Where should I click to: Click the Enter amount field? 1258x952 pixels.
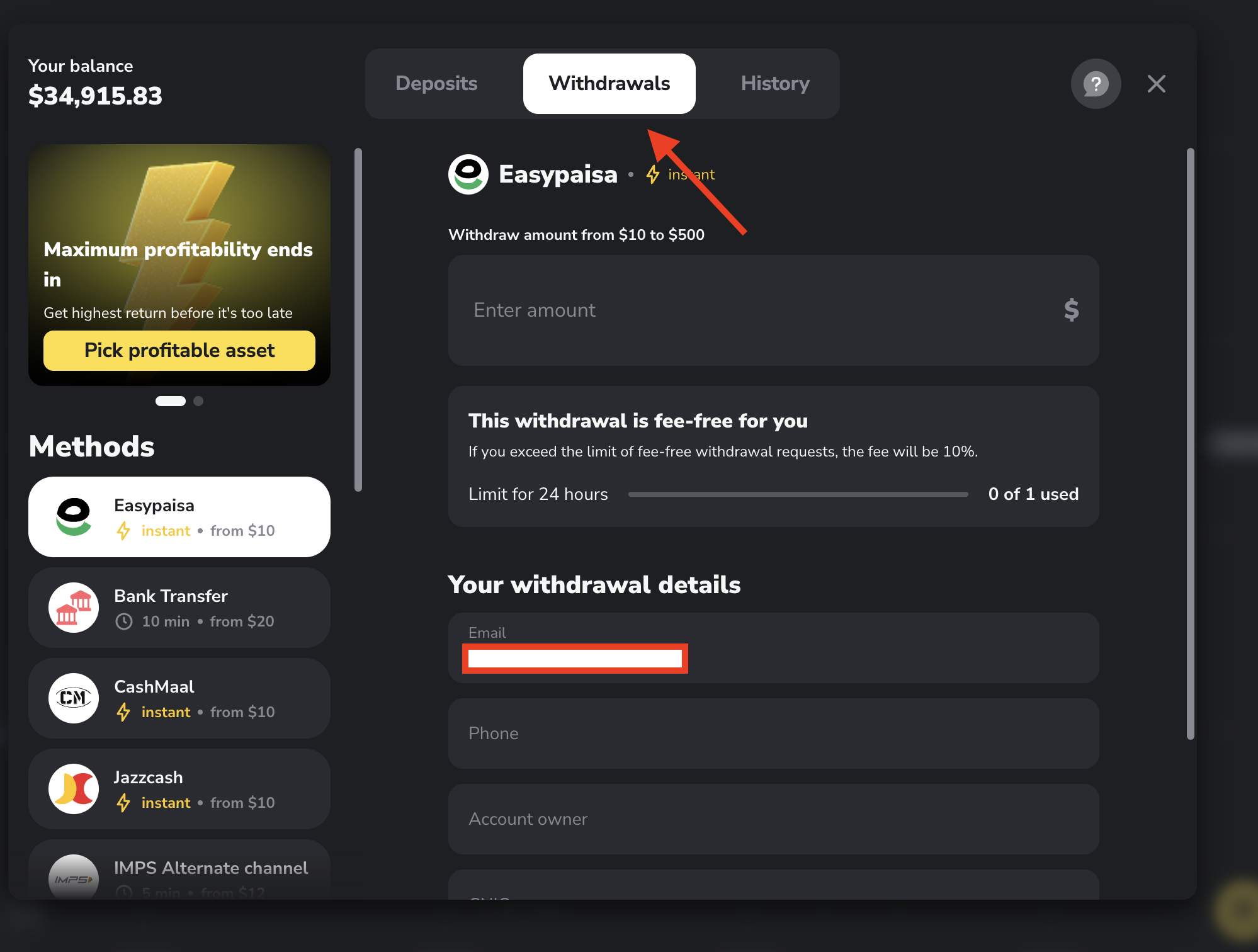pos(773,310)
